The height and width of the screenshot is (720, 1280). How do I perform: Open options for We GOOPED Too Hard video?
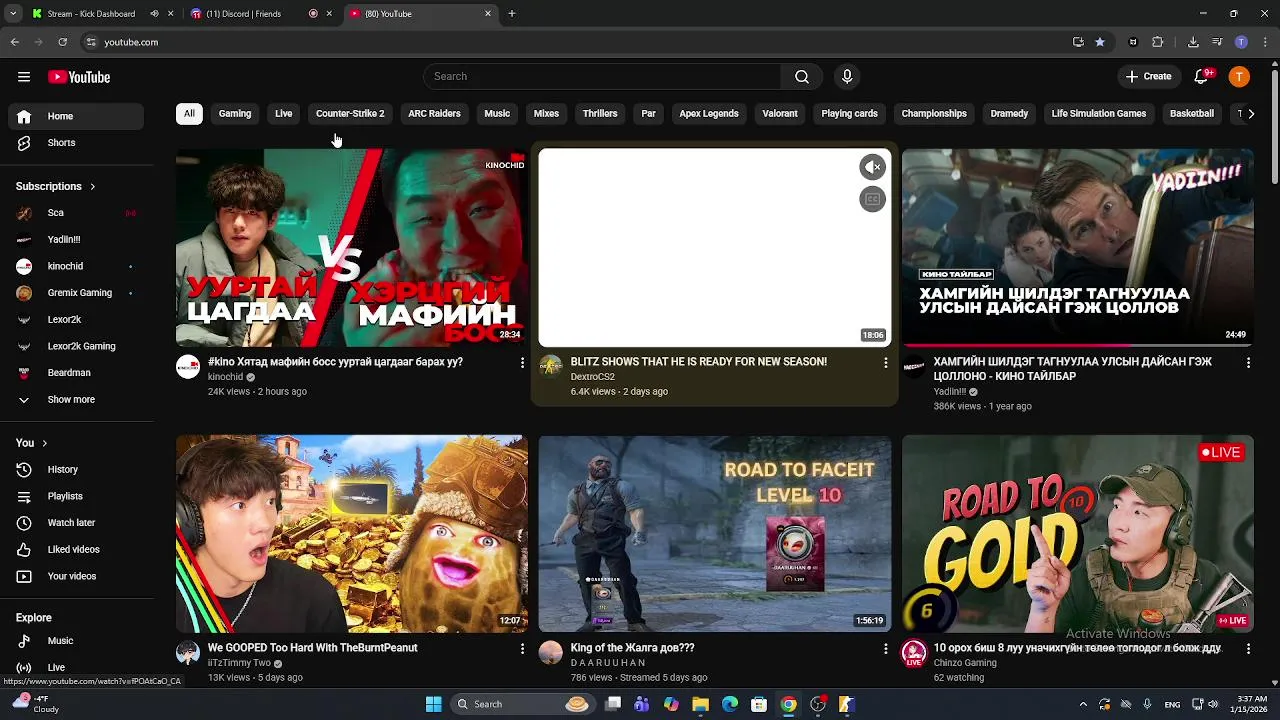point(522,649)
